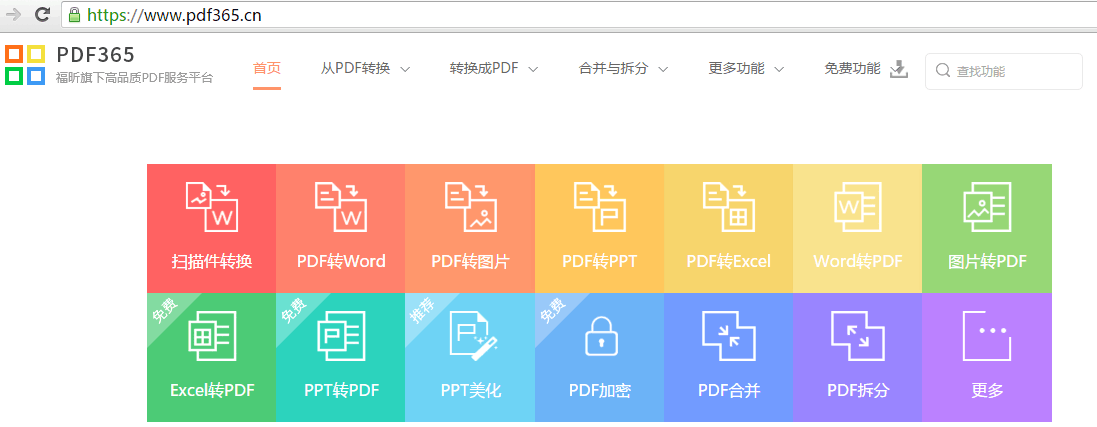
Task: Open the 扫描件转换 scan conversion tile icon
Action: point(211,206)
